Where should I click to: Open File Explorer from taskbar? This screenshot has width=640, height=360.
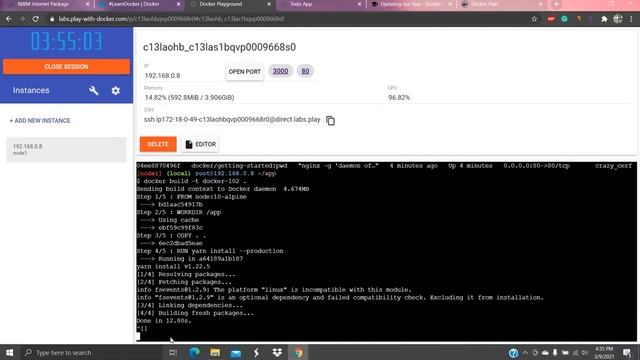(x=215, y=353)
